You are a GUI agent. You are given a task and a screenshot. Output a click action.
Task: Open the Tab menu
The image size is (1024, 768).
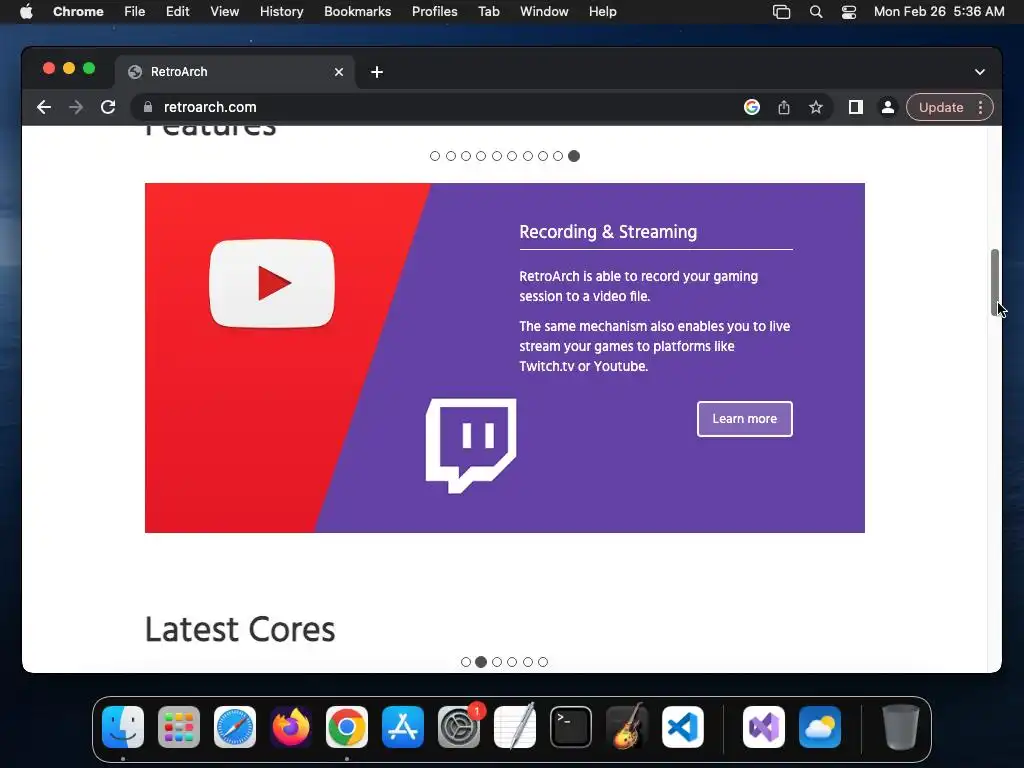(x=488, y=12)
